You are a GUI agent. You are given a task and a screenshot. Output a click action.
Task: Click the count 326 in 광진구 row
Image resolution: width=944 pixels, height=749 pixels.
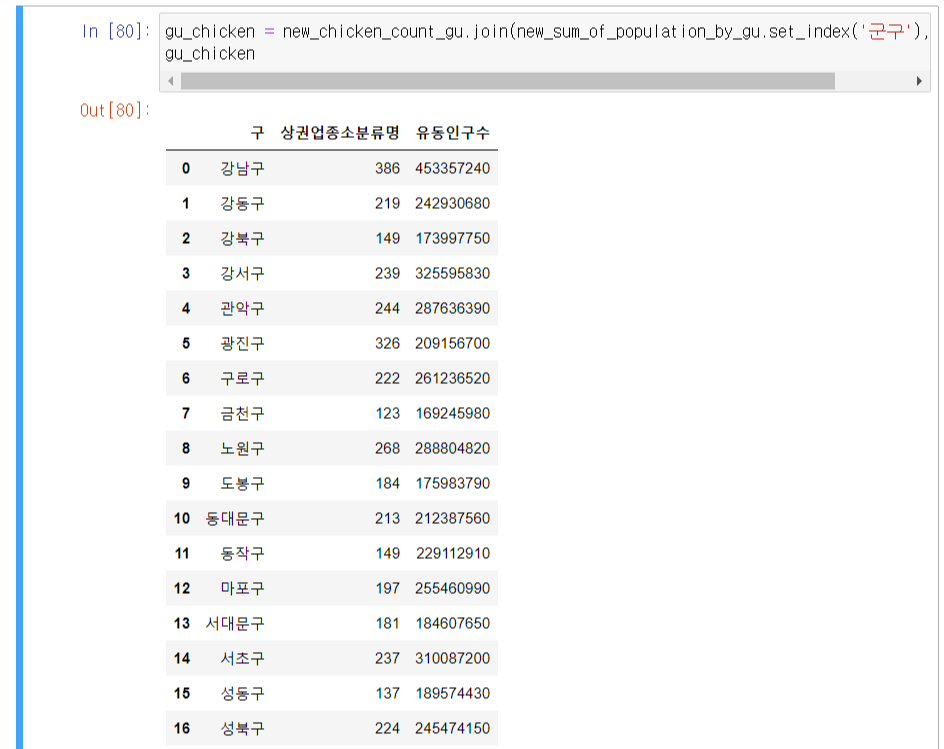[x=387, y=343]
